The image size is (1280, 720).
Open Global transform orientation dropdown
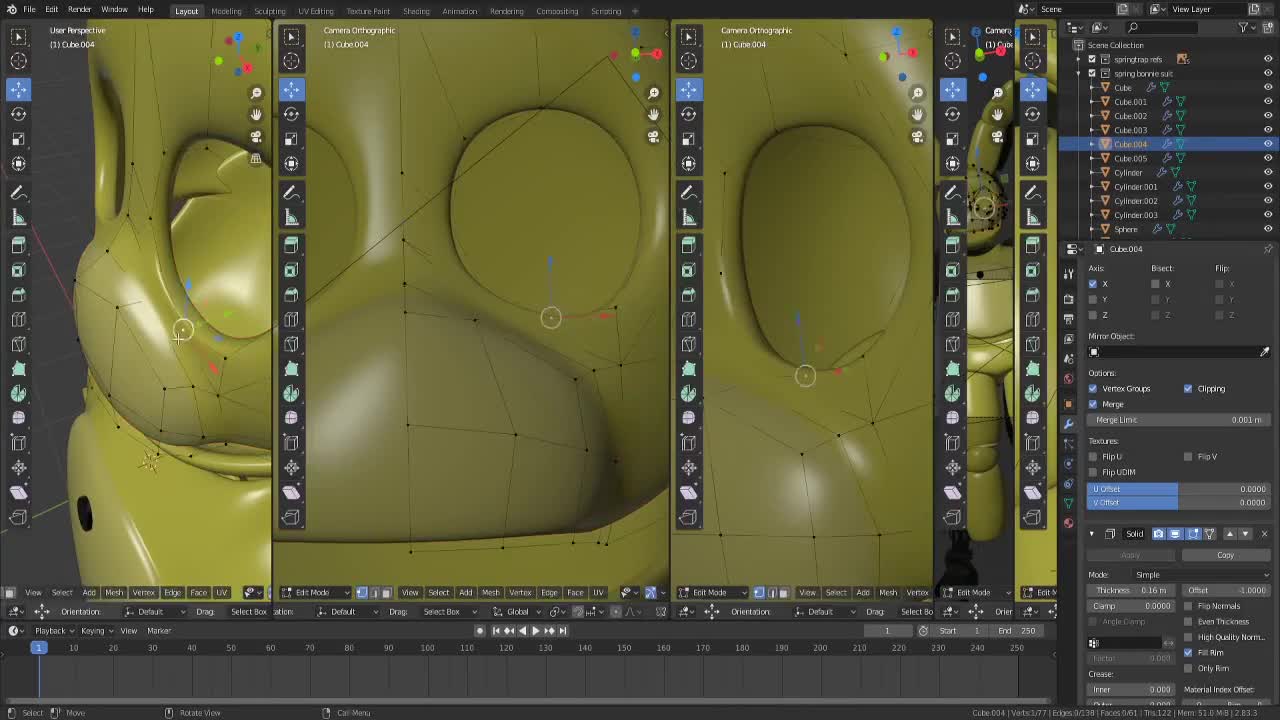(516, 612)
